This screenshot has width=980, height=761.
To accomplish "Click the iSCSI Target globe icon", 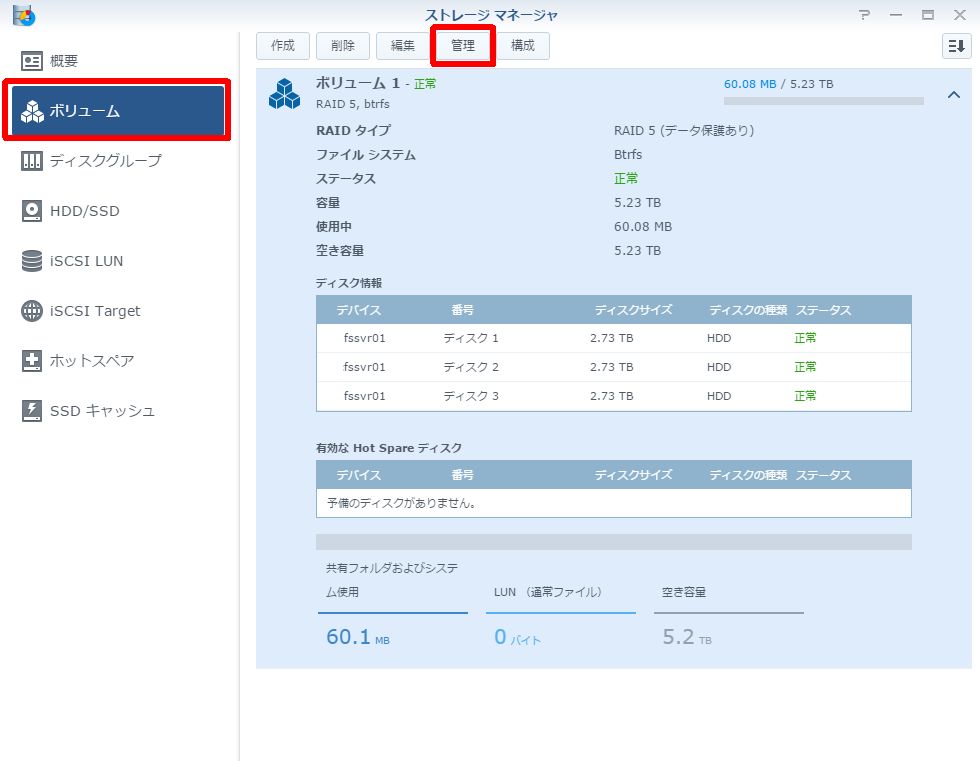I will [32, 311].
